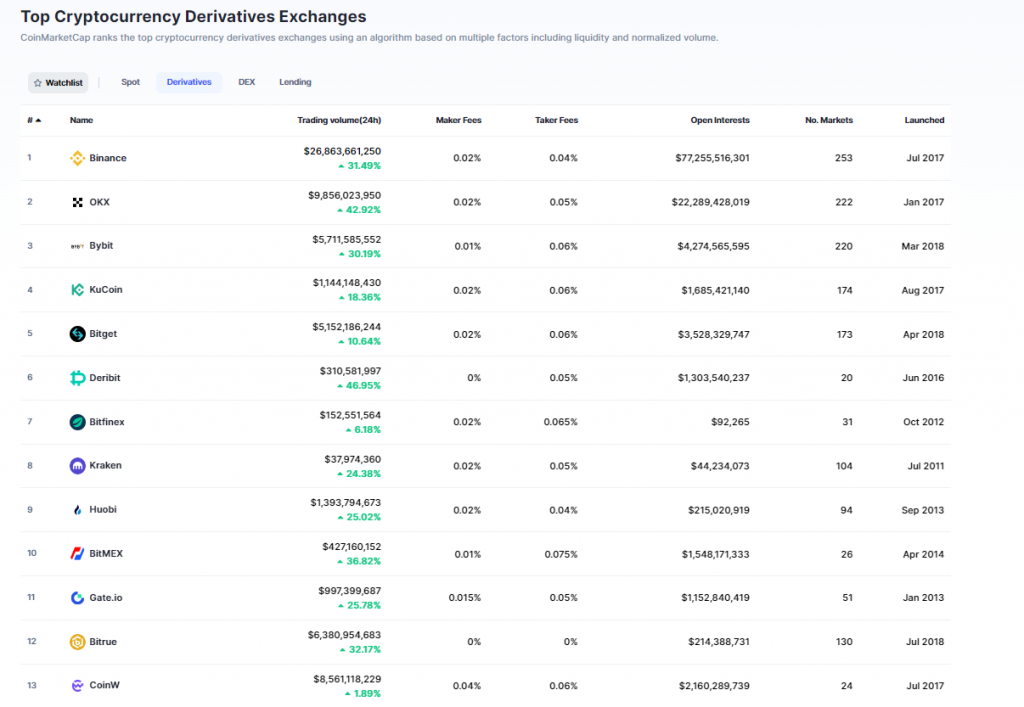This screenshot has height=707, width=1024.
Task: Click the Bitget round logo icon
Action: click(x=77, y=334)
